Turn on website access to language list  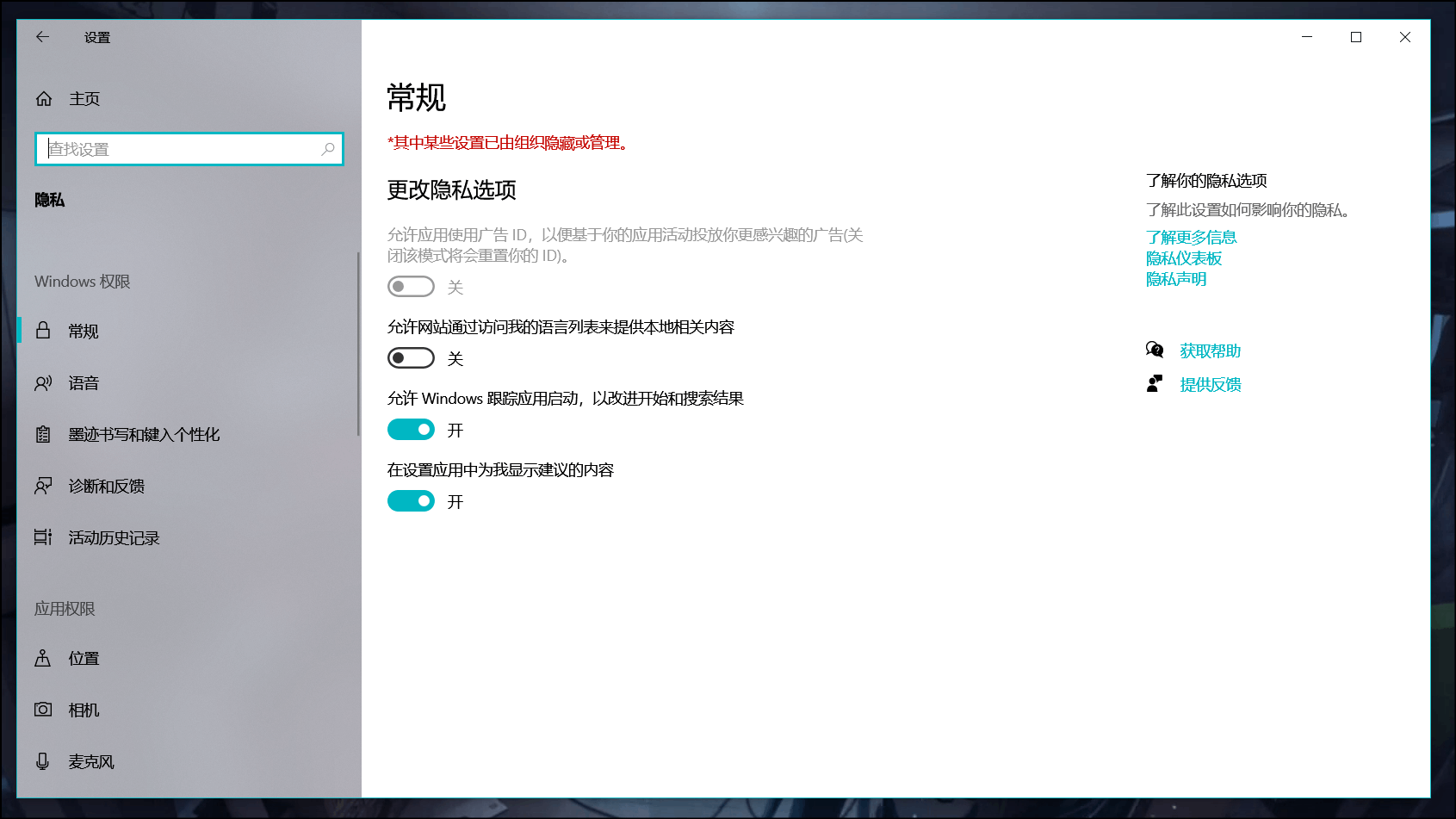pos(411,357)
